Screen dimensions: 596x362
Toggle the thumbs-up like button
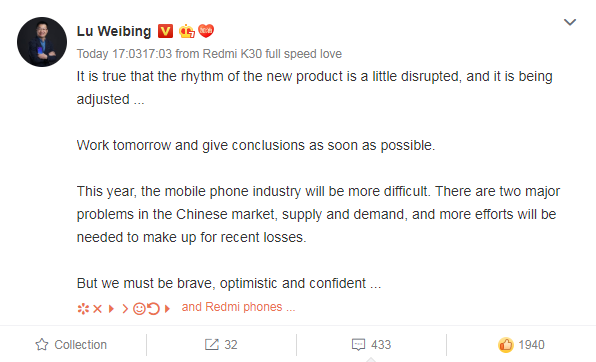coord(506,345)
